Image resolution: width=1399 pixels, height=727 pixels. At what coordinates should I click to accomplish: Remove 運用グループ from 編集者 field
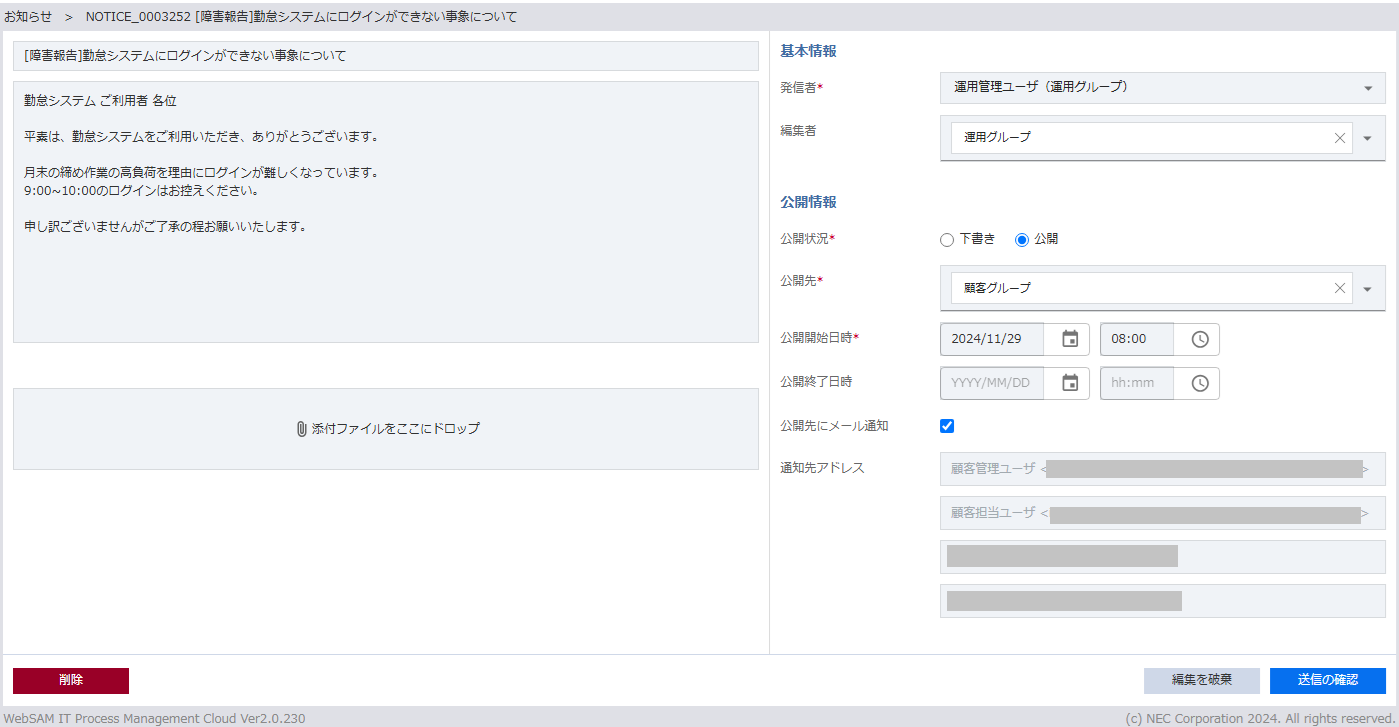pos(1339,138)
